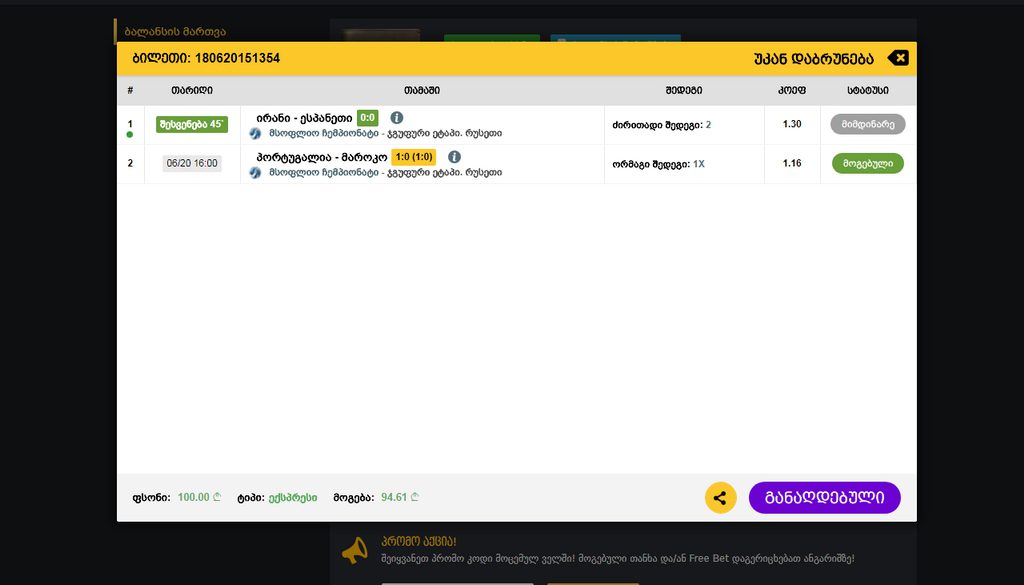Click coefficient 1.16 value

click(x=792, y=163)
